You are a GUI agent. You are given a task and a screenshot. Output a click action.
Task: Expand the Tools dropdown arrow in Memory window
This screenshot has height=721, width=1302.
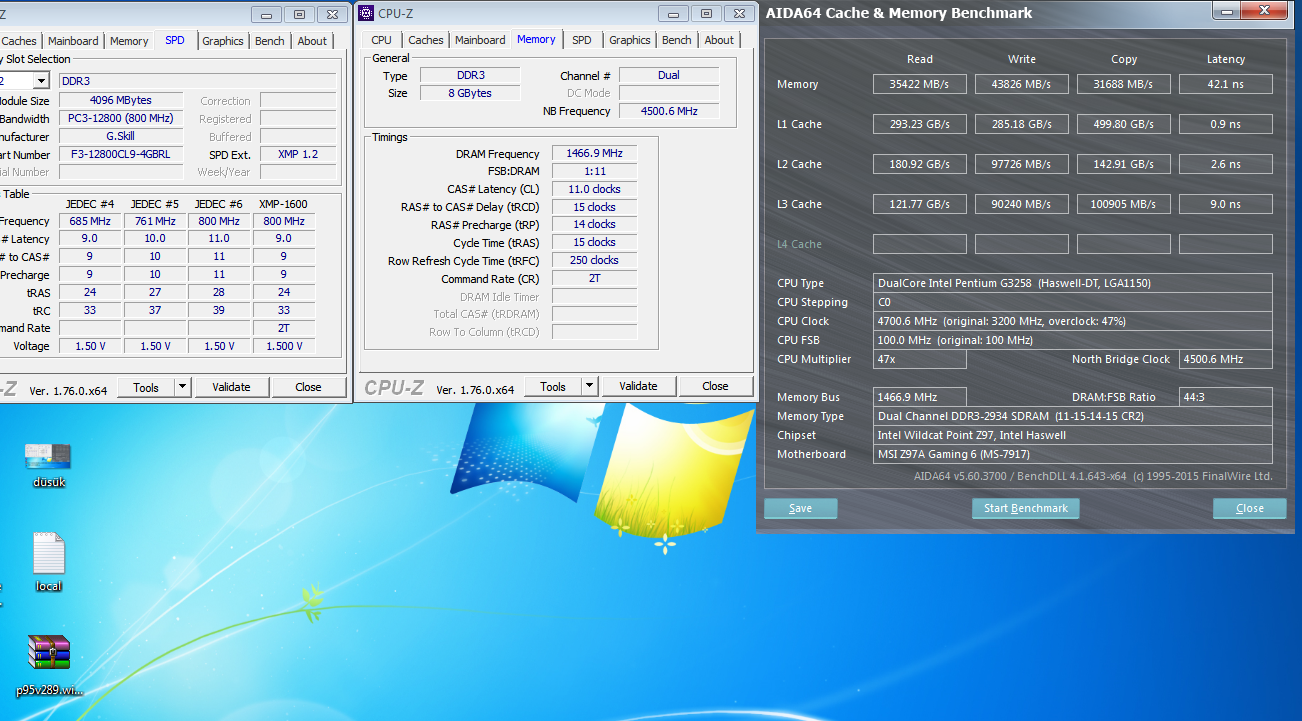pos(589,386)
